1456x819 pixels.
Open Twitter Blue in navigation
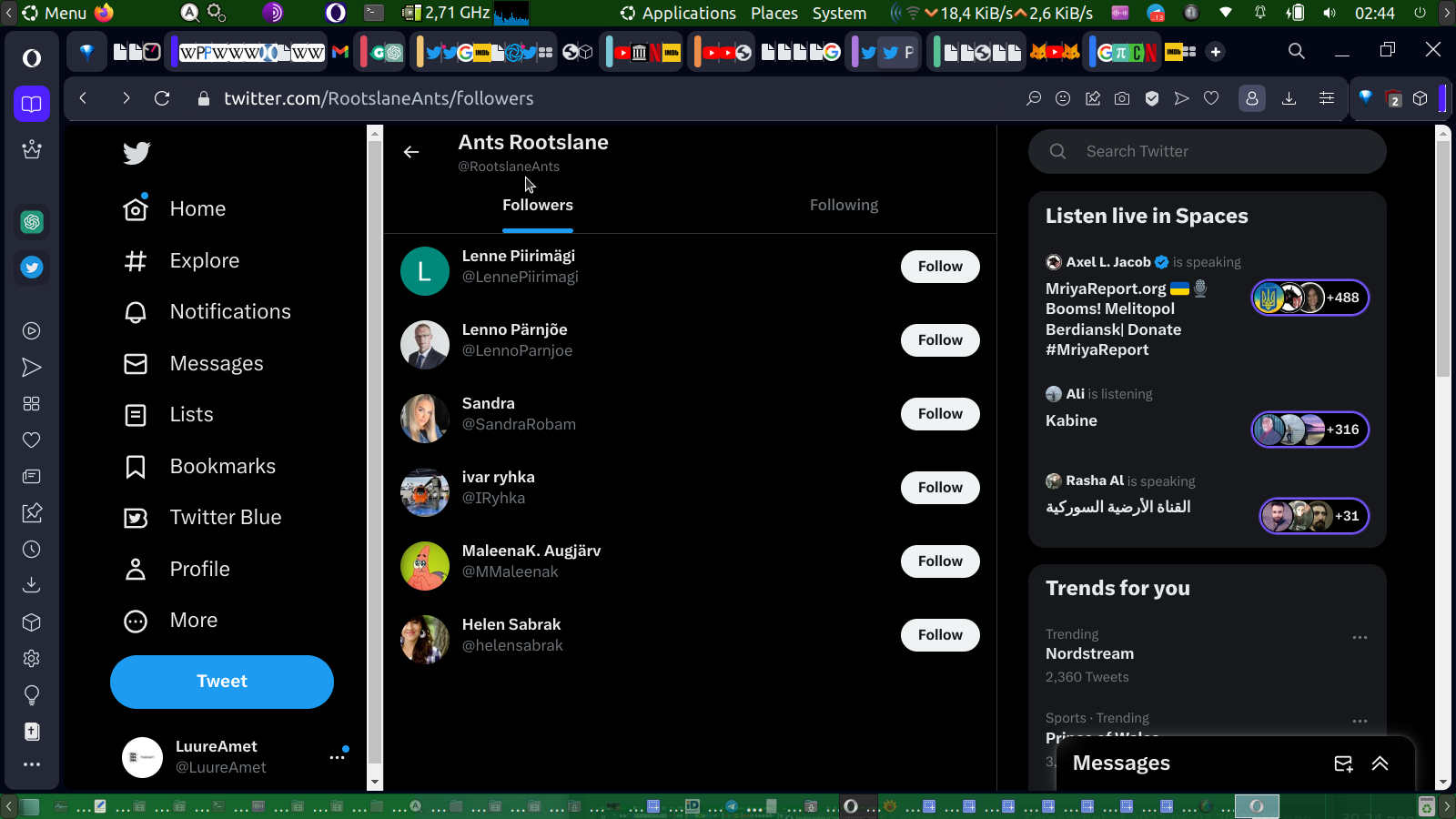[202, 518]
